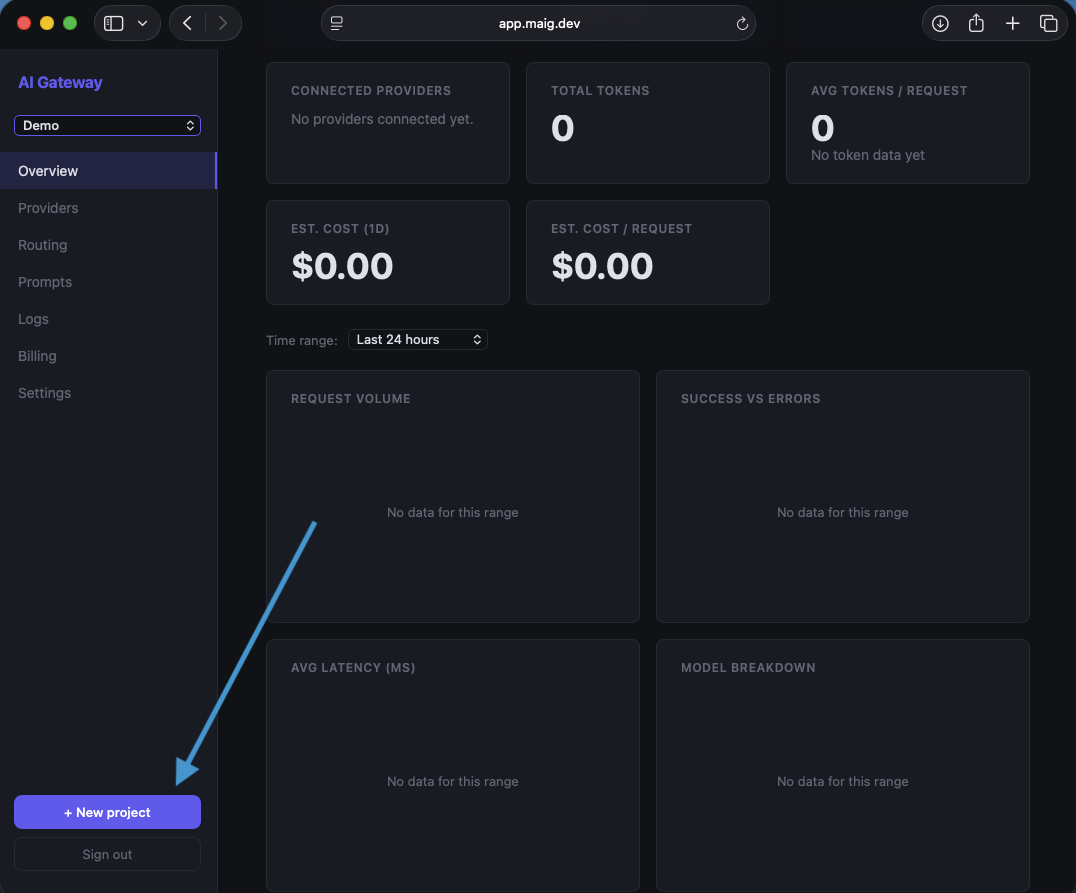1076x893 pixels.
Task: Open the Prompts page
Action: (x=45, y=282)
